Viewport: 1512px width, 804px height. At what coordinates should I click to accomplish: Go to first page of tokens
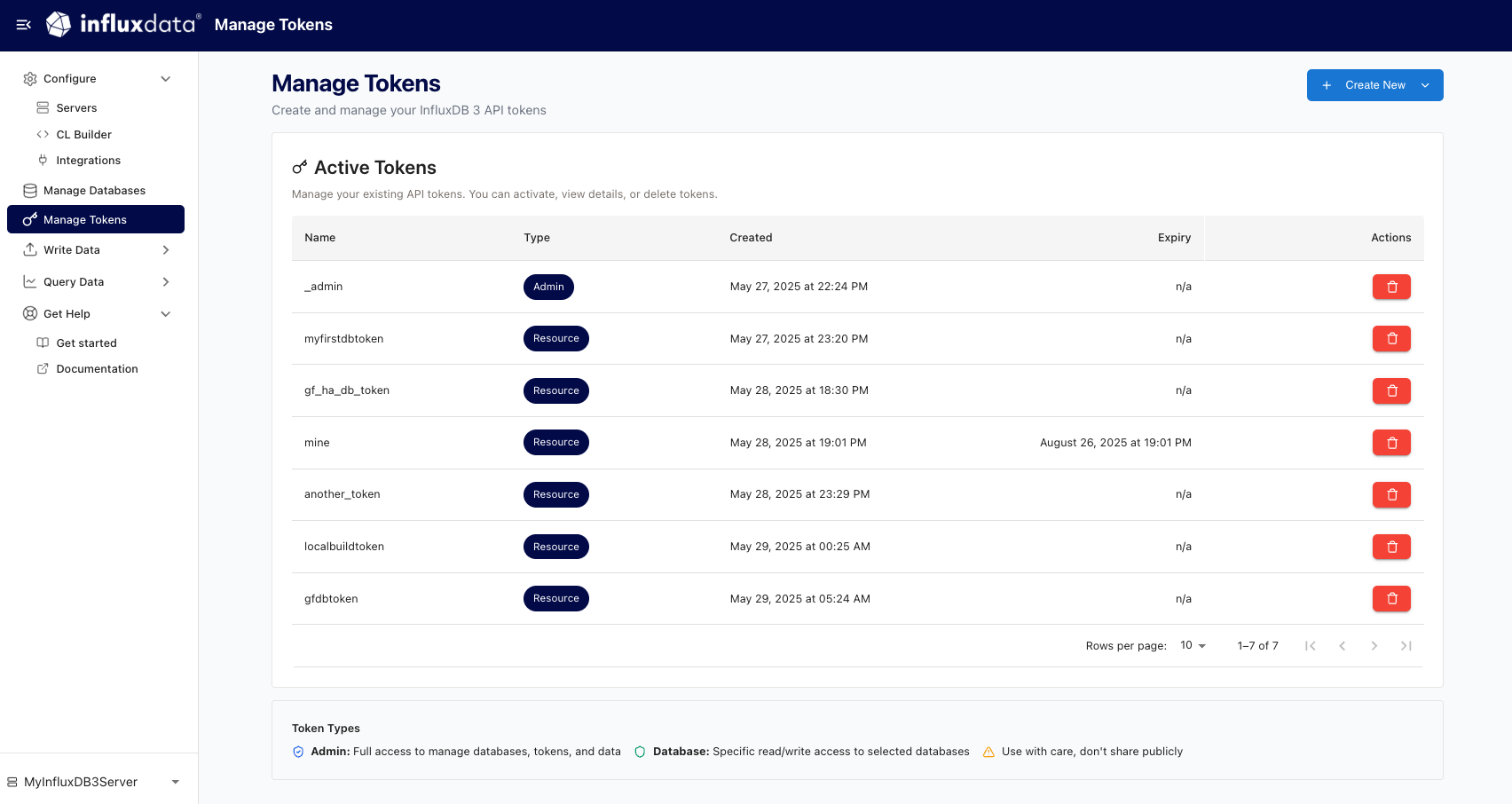point(1311,646)
